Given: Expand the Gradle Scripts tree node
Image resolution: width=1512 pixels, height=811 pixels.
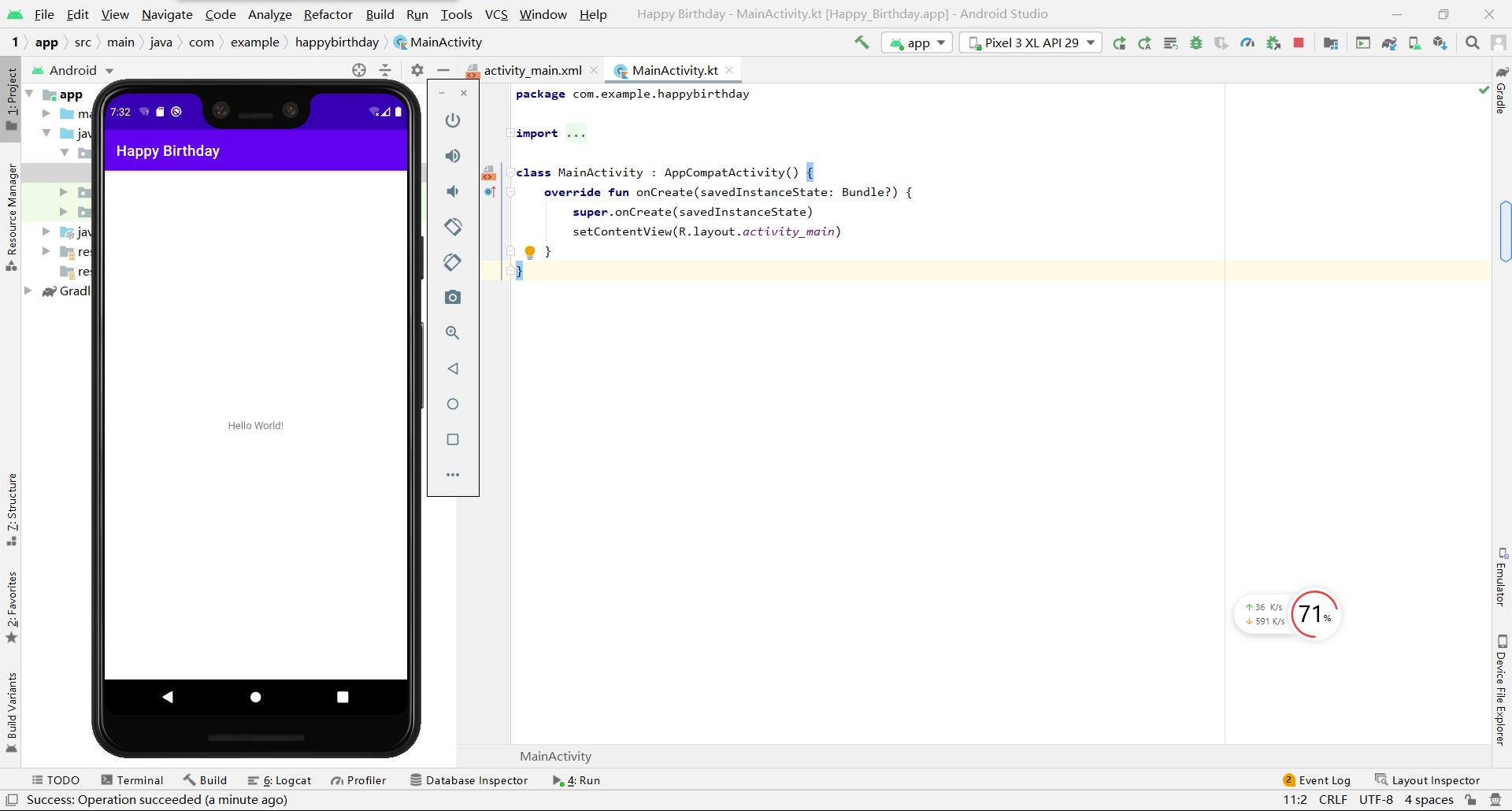Looking at the screenshot, I should click(x=29, y=291).
